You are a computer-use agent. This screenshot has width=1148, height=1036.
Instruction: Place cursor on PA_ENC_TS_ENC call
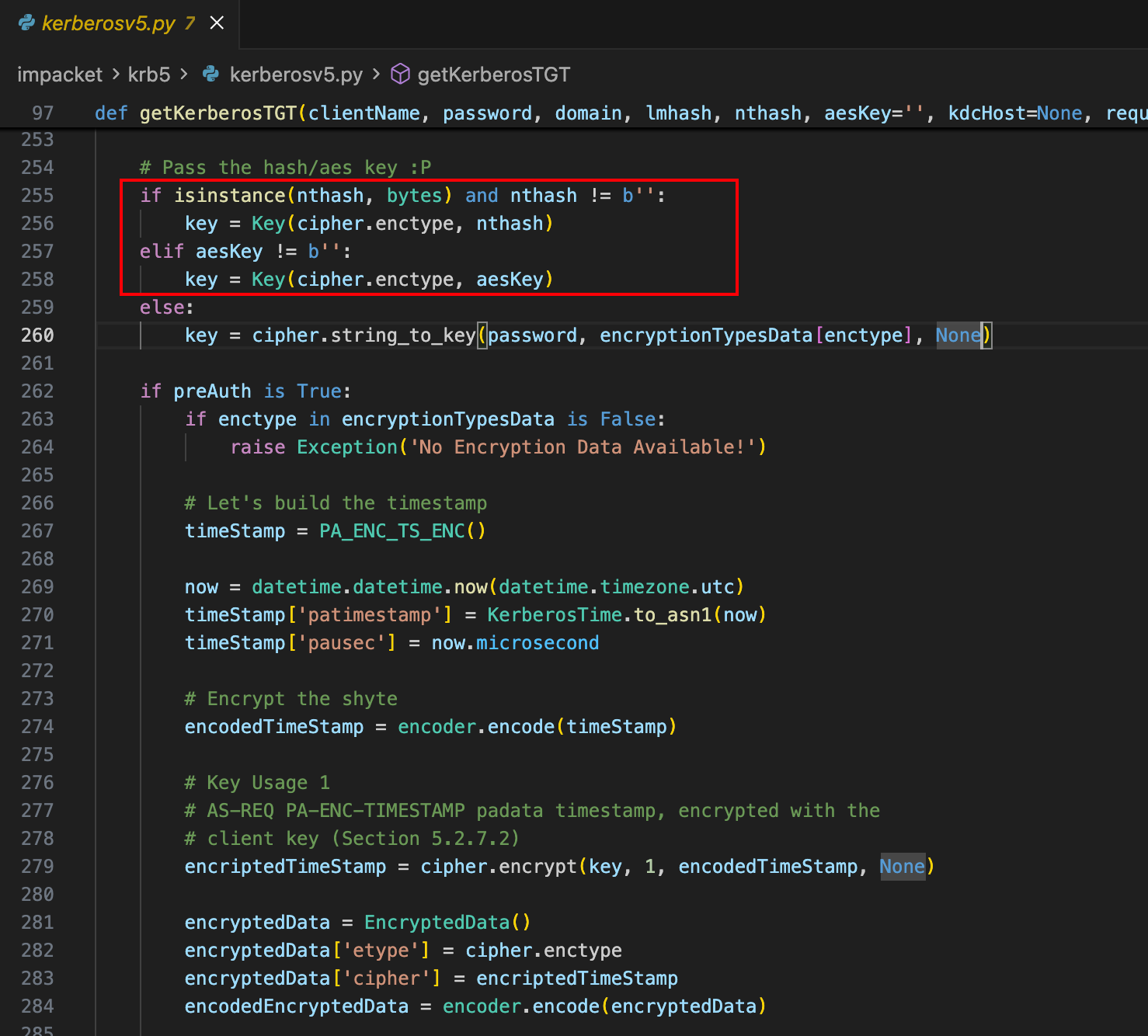click(391, 531)
